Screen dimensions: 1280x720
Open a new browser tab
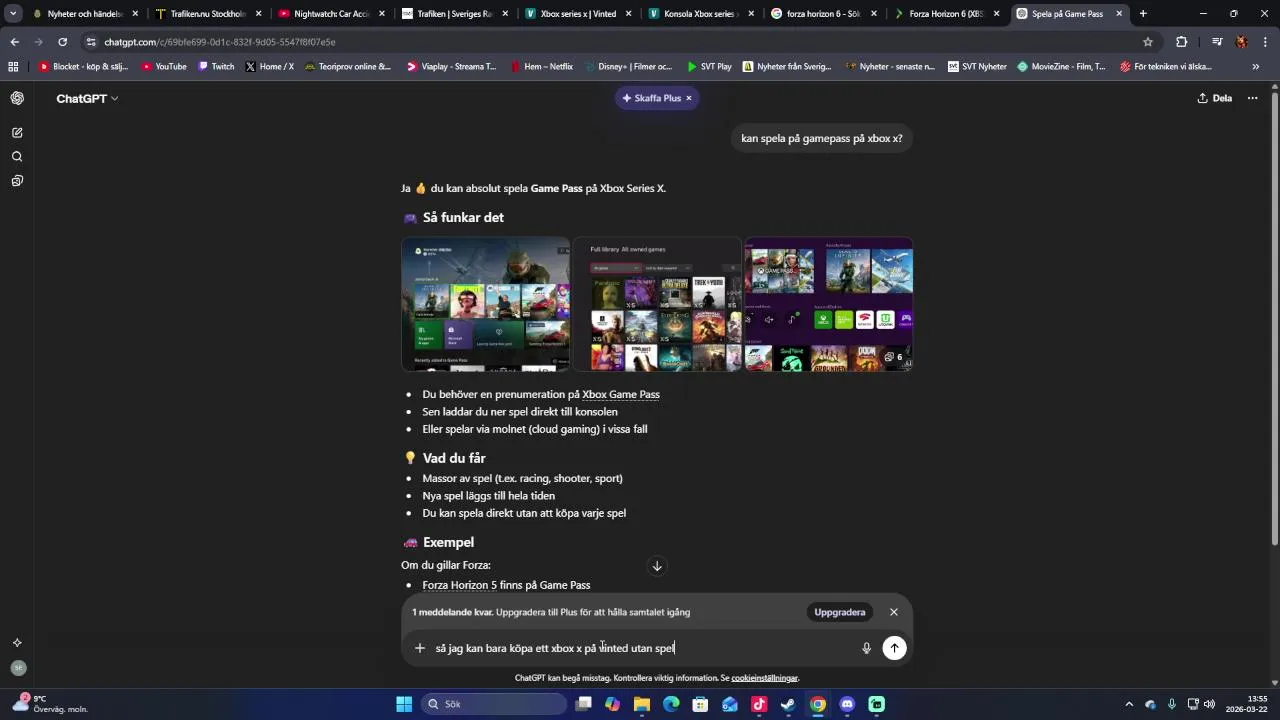pyautogui.click(x=1143, y=14)
